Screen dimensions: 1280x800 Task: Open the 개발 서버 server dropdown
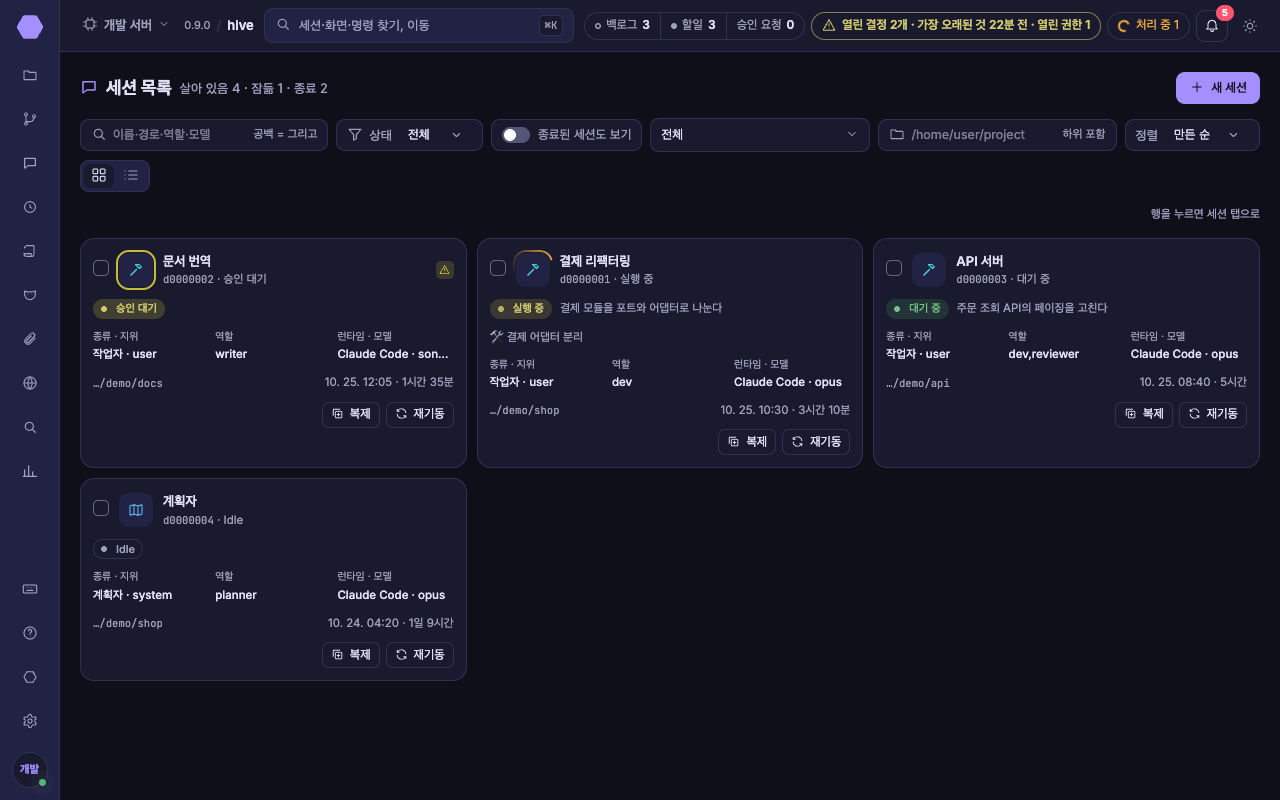(x=126, y=25)
